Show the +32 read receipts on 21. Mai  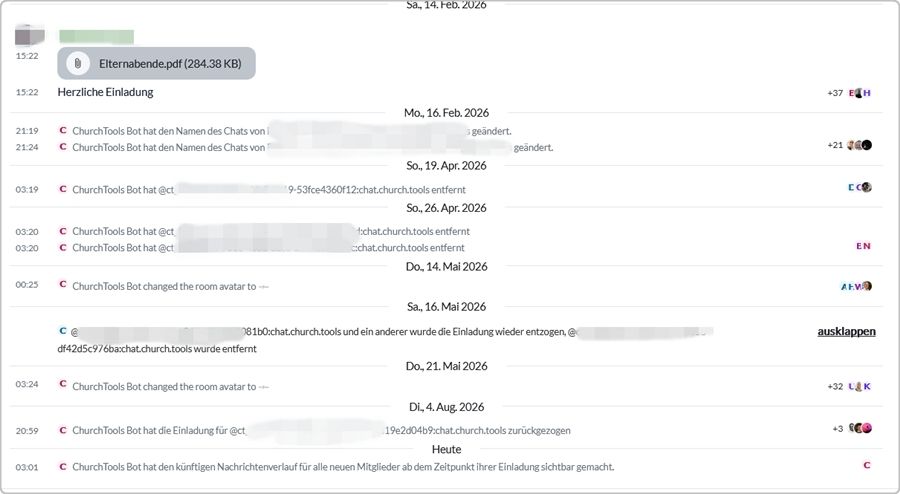point(835,387)
